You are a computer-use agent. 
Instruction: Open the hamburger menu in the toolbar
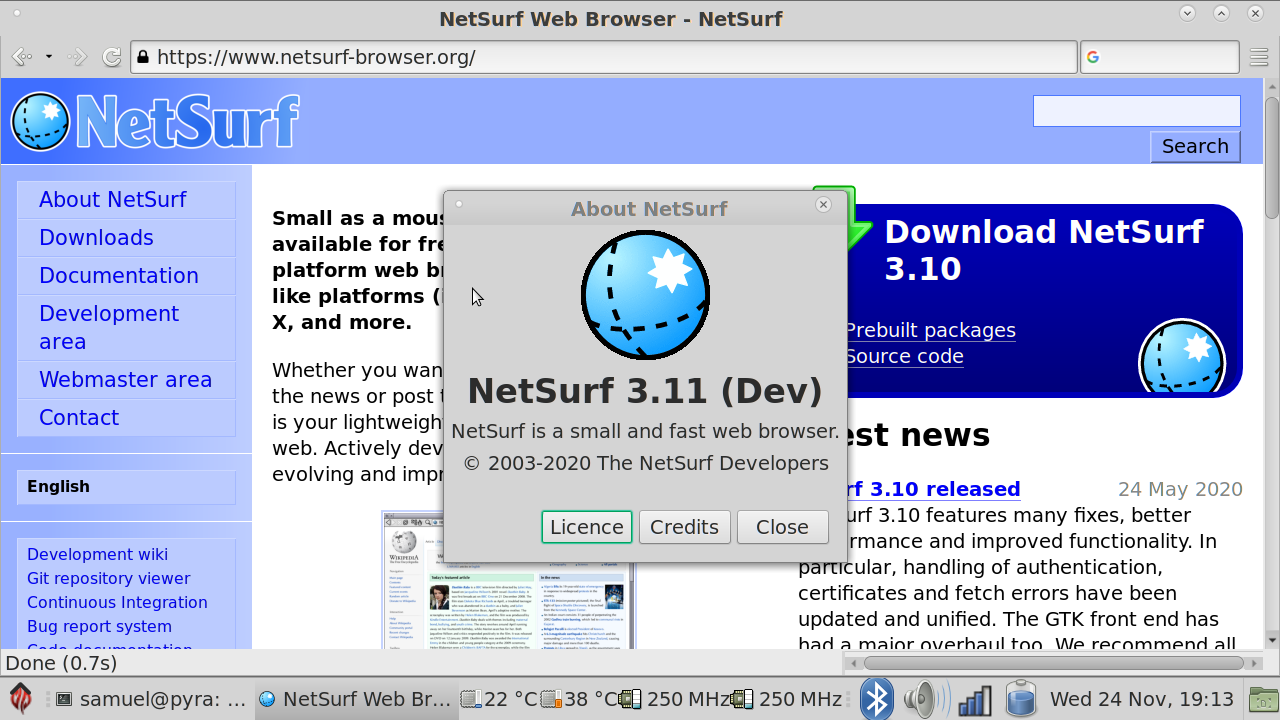pyautogui.click(x=1258, y=57)
